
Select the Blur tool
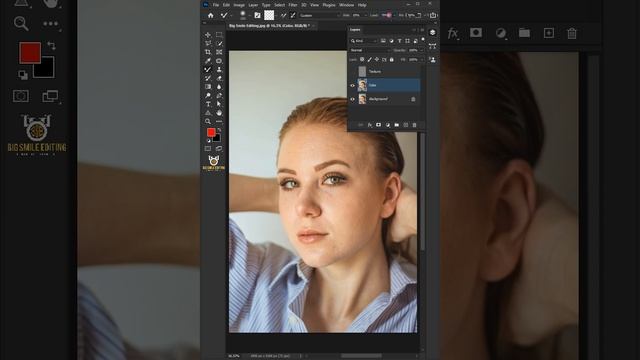point(219,87)
